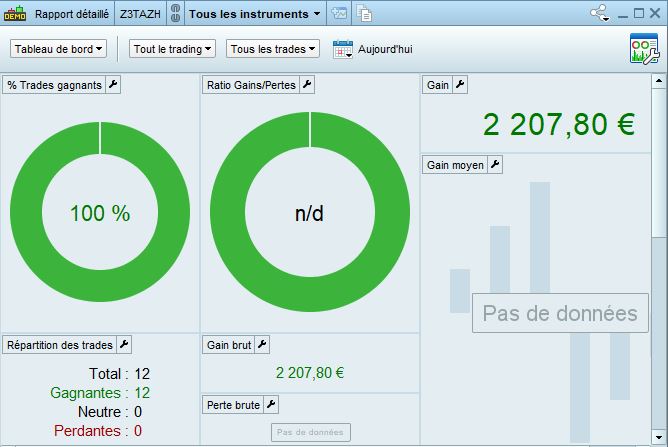Click the vertical scrollbar thumb
The width and height of the screenshot is (668, 447).
659,162
